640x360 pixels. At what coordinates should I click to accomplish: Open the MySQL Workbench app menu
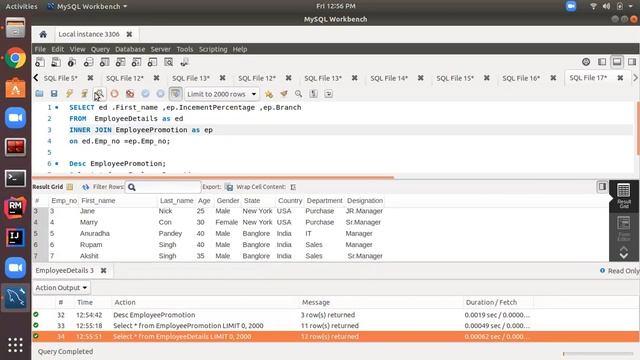pyautogui.click(x=87, y=6)
